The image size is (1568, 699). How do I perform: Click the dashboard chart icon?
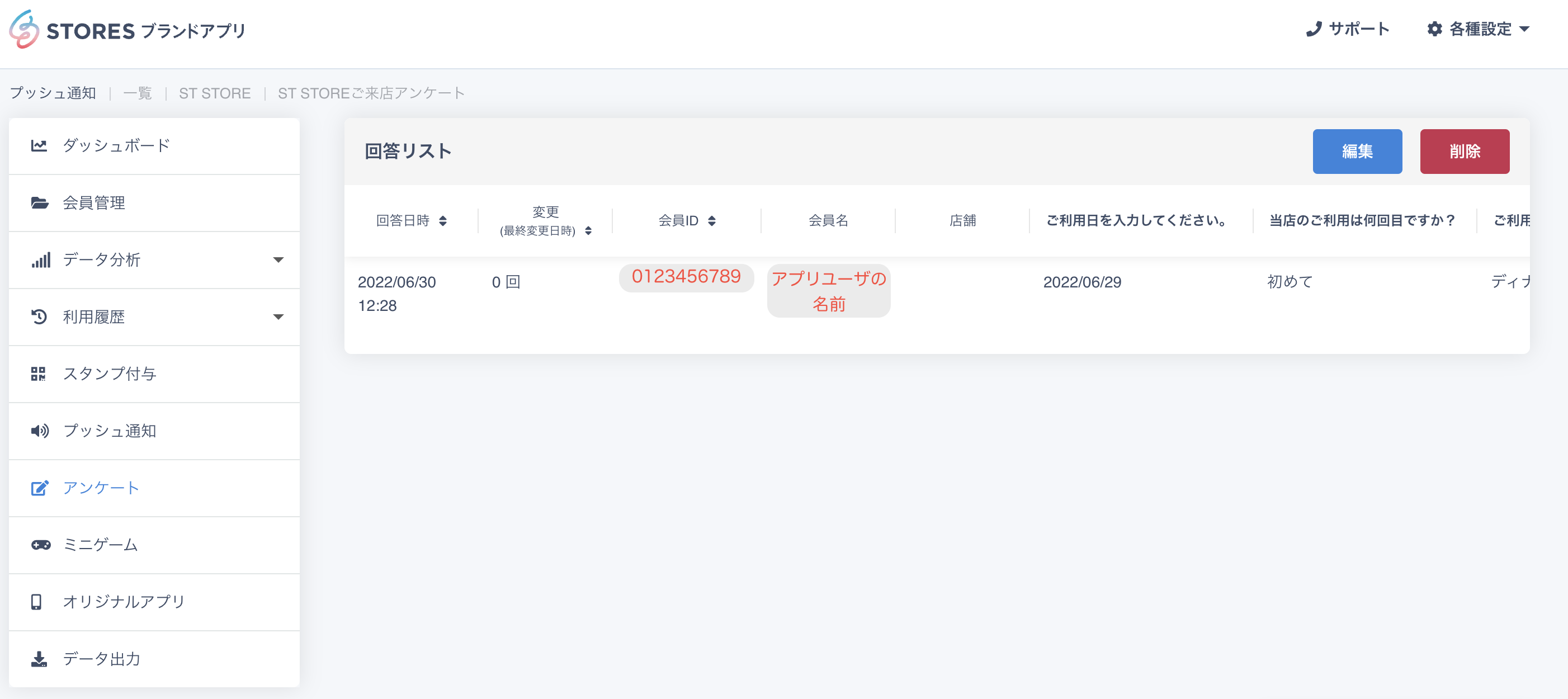pyautogui.click(x=39, y=145)
